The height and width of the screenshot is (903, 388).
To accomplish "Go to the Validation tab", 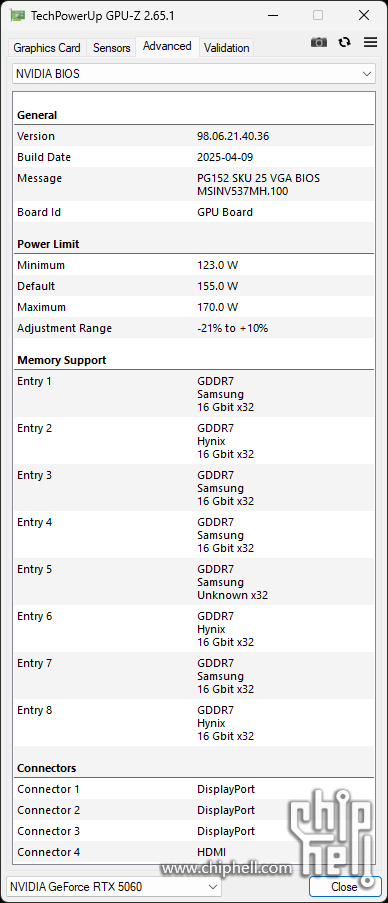I will [227, 48].
